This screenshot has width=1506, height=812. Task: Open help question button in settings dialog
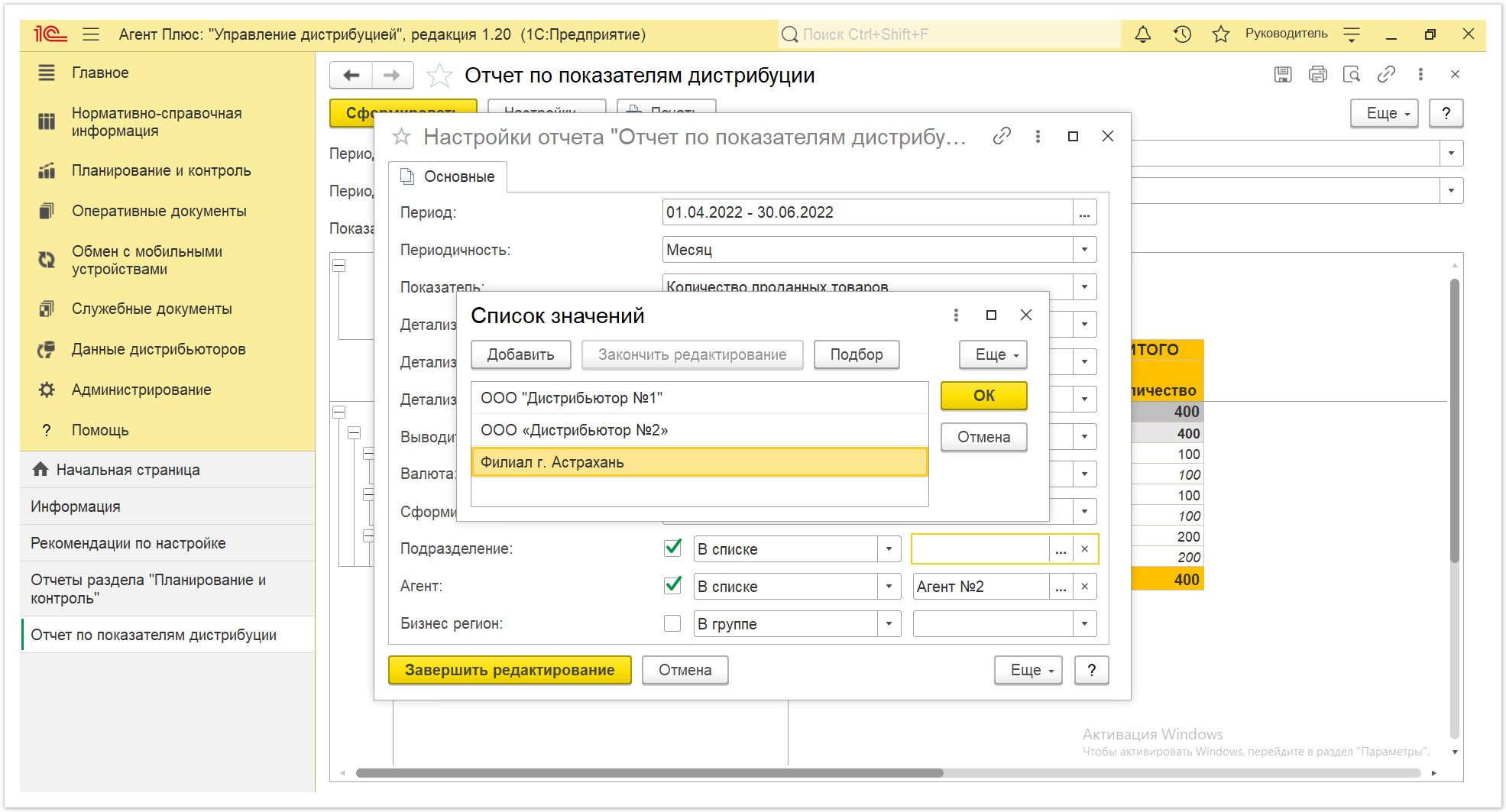pyautogui.click(x=1092, y=670)
